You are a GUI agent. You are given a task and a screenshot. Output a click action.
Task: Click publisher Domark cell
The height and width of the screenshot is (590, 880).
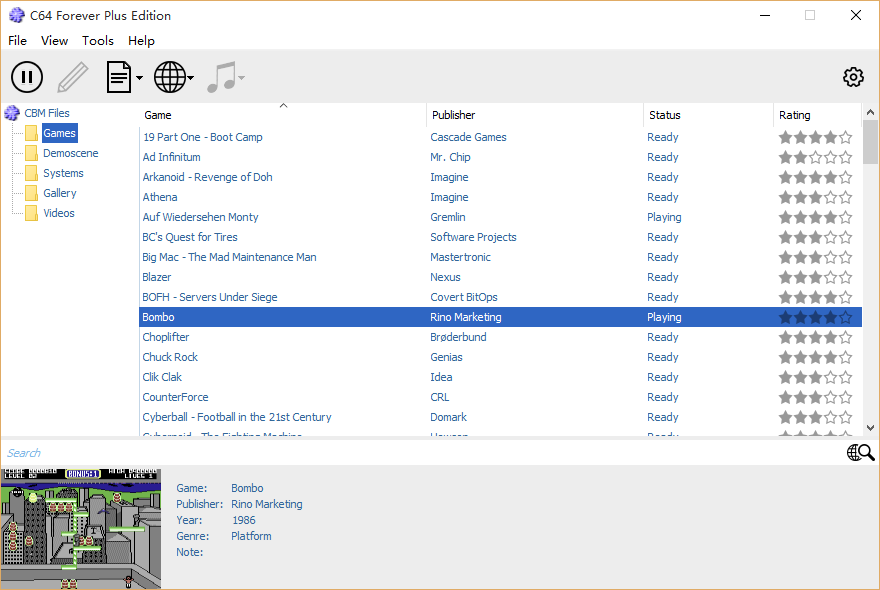tap(448, 417)
